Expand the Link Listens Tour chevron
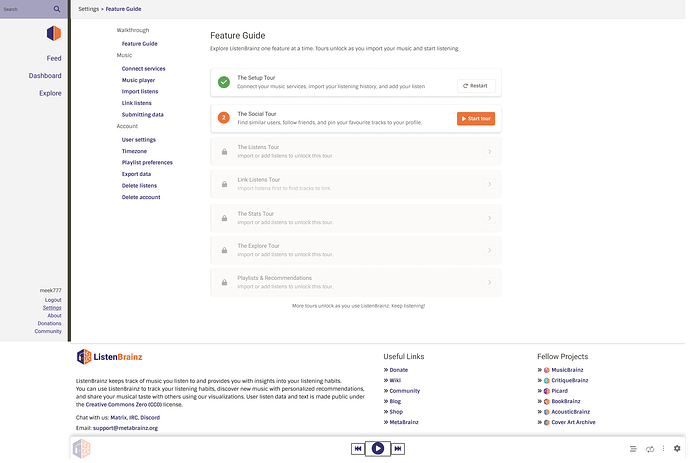690x463 pixels. click(489, 184)
